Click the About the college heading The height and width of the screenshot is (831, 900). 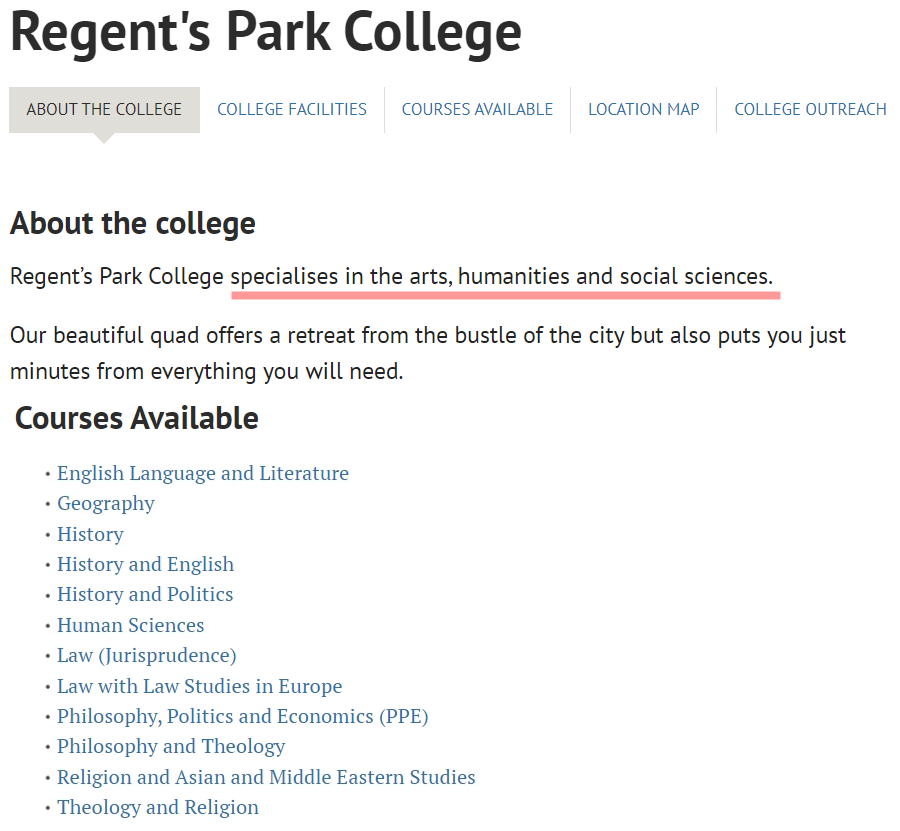pos(133,223)
